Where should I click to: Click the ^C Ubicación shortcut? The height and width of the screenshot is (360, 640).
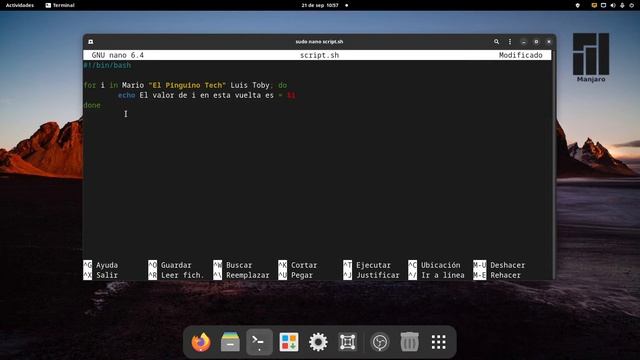pyautogui.click(x=434, y=265)
